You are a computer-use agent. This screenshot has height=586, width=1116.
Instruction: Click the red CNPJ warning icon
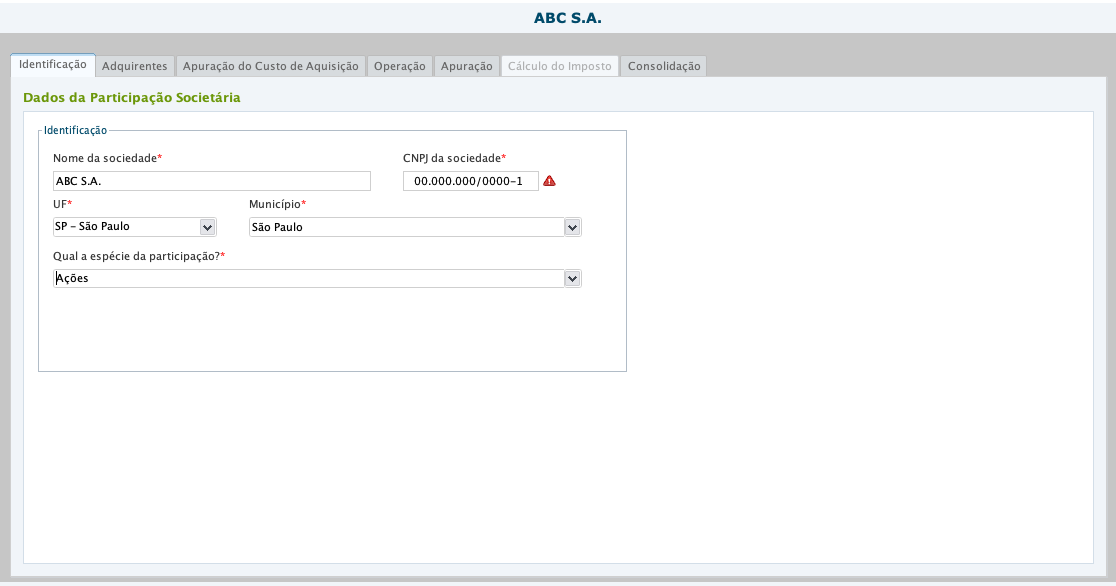coord(549,181)
